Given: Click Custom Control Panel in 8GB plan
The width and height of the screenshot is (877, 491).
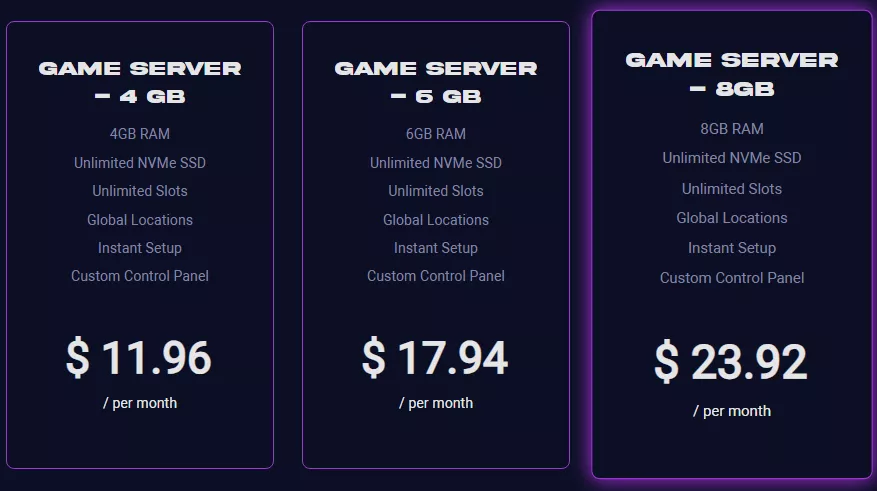Looking at the screenshot, I should [x=732, y=278].
